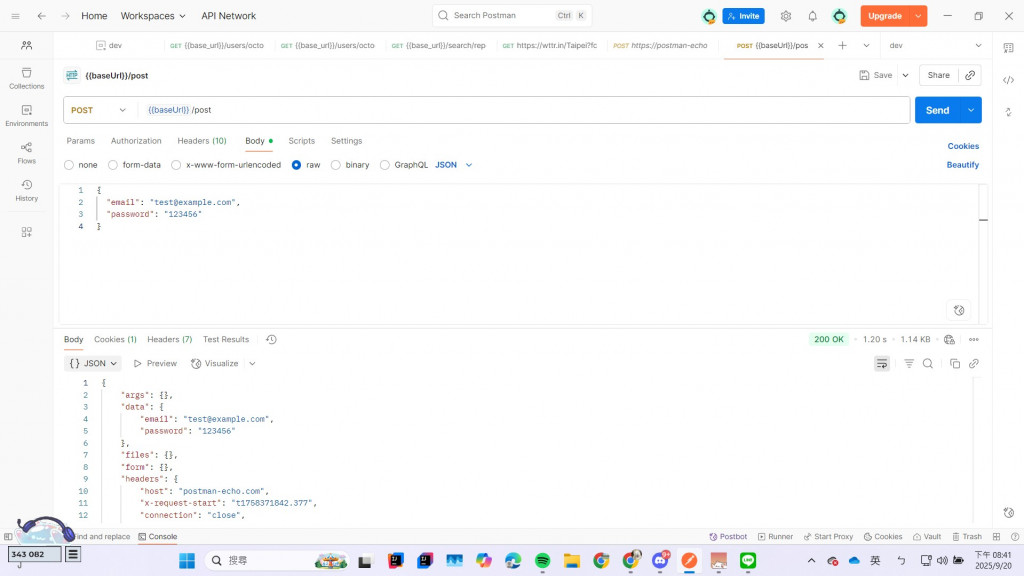Image resolution: width=1024 pixels, height=576 pixels.
Task: Click the request URL input field
Action: (x=524, y=110)
